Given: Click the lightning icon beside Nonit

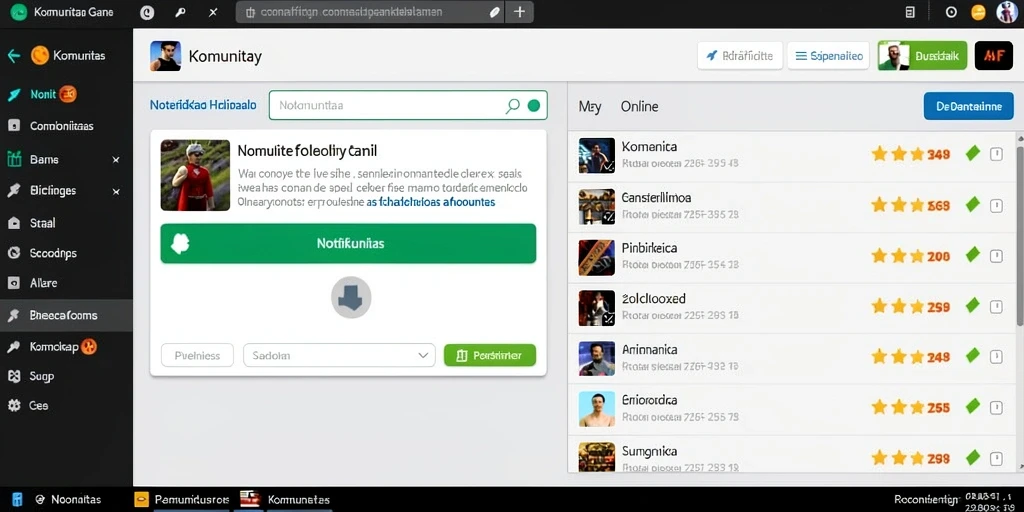Looking at the screenshot, I should click(x=14, y=95).
